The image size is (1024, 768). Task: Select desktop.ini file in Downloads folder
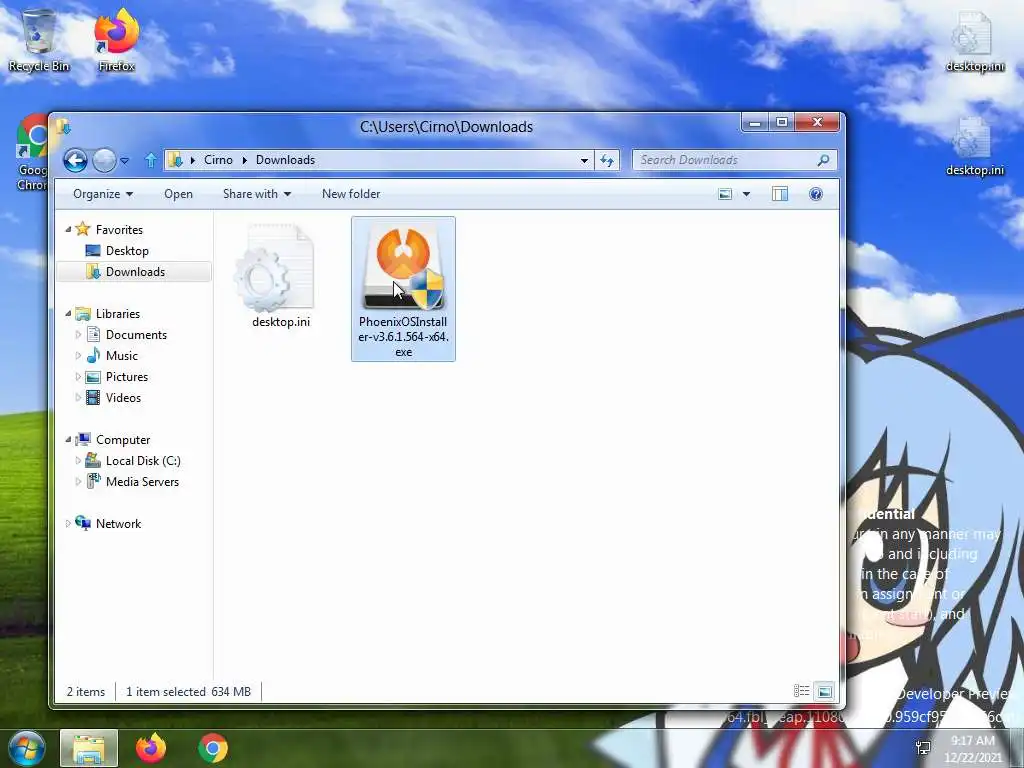(281, 275)
